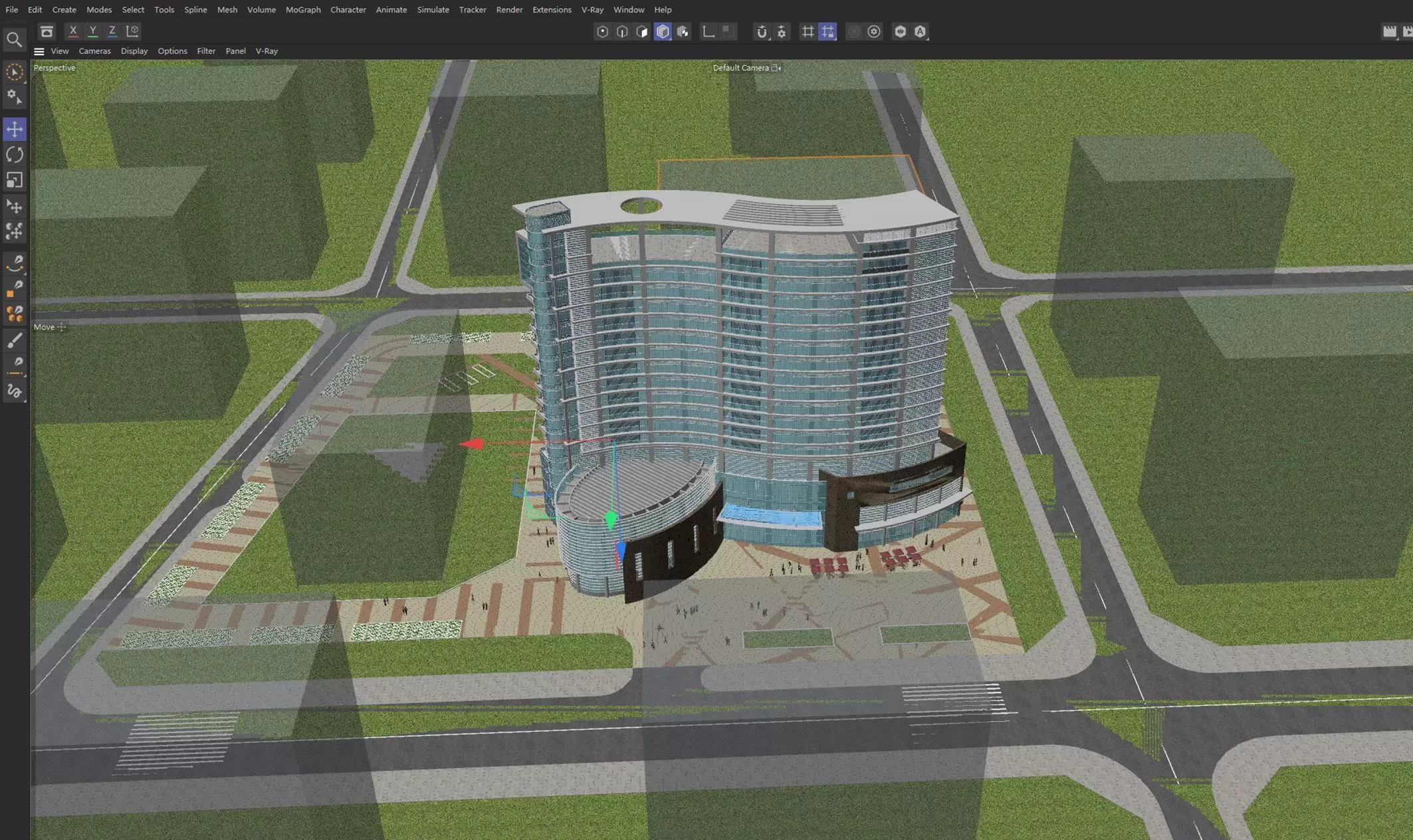Open the Mesh menu
1413x840 pixels.
[x=227, y=9]
